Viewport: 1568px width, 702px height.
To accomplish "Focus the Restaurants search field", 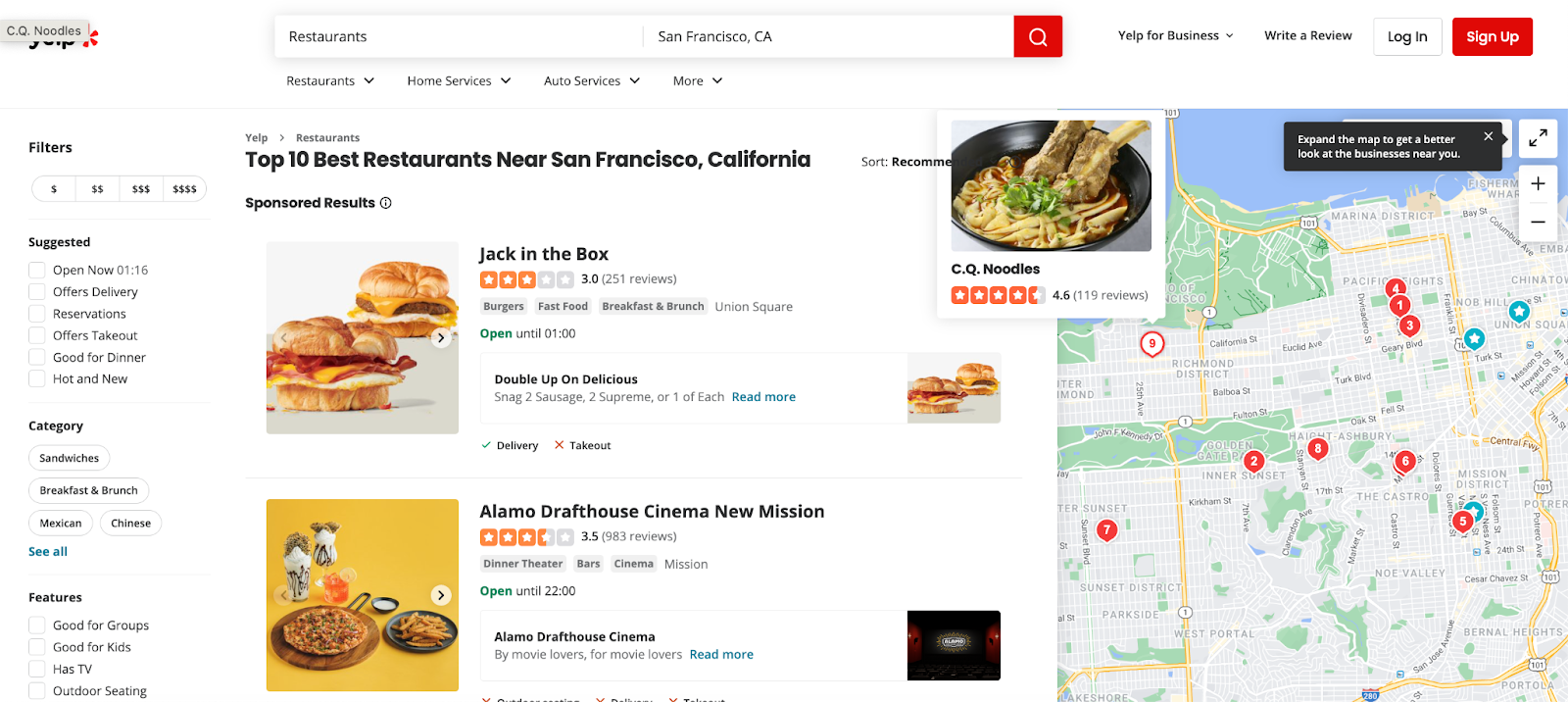I will (460, 36).
